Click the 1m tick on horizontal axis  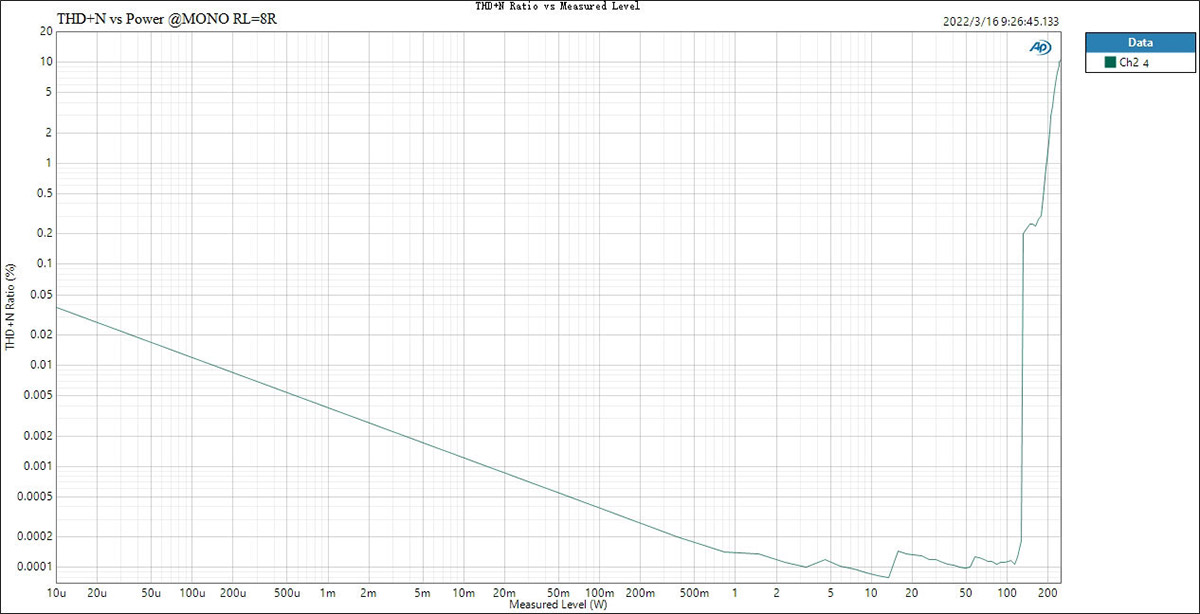pyautogui.click(x=328, y=591)
